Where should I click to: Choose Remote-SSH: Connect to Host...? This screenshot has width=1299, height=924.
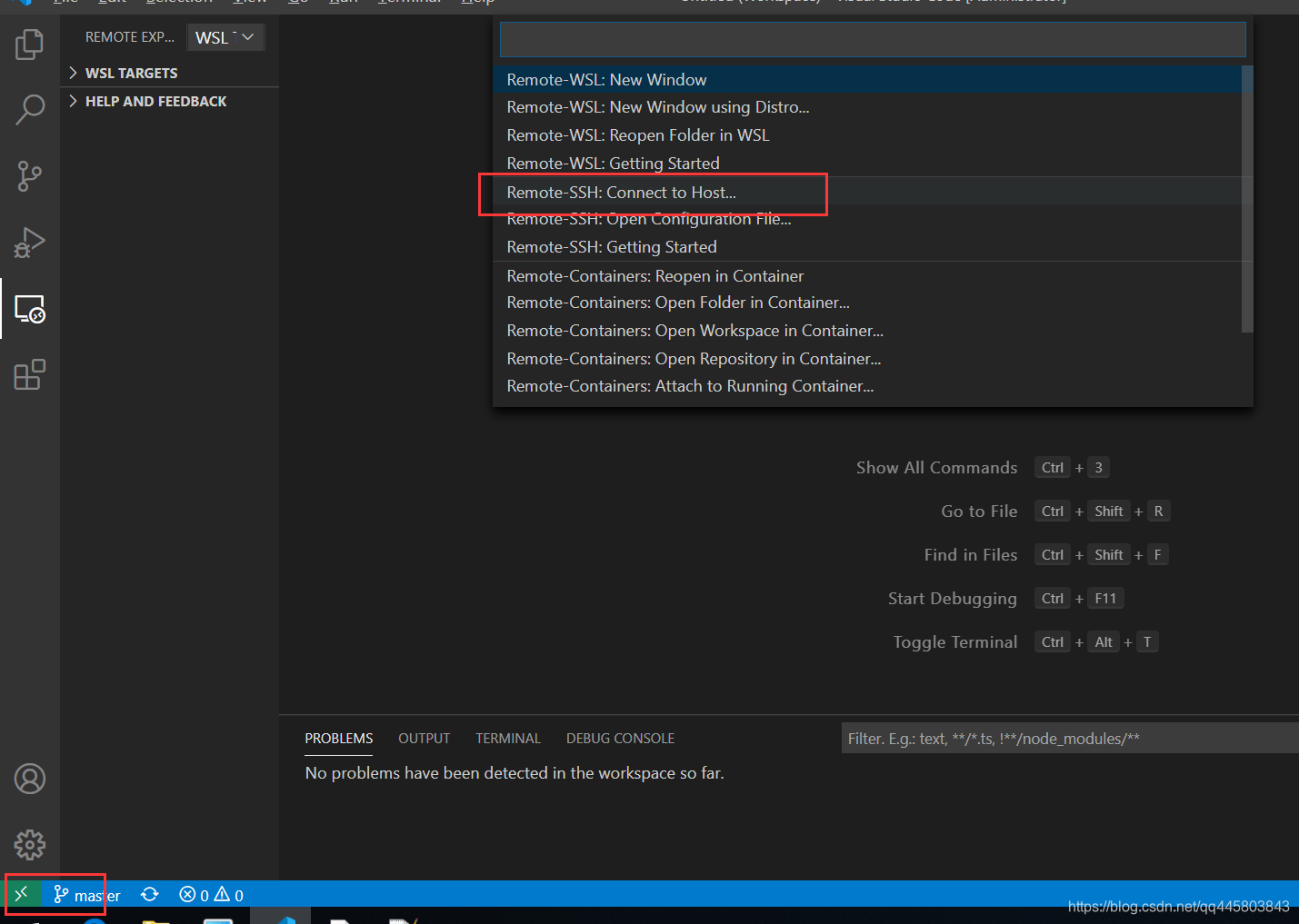pos(867,193)
